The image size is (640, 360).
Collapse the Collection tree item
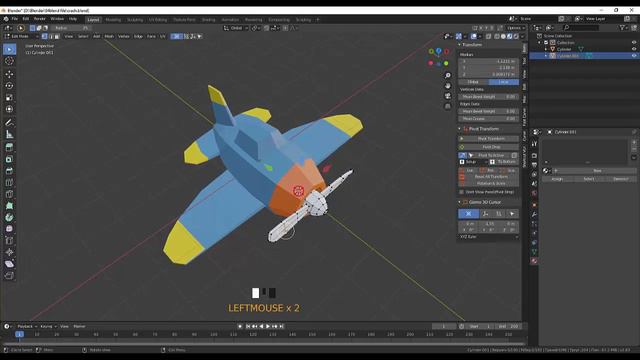tap(540, 42)
